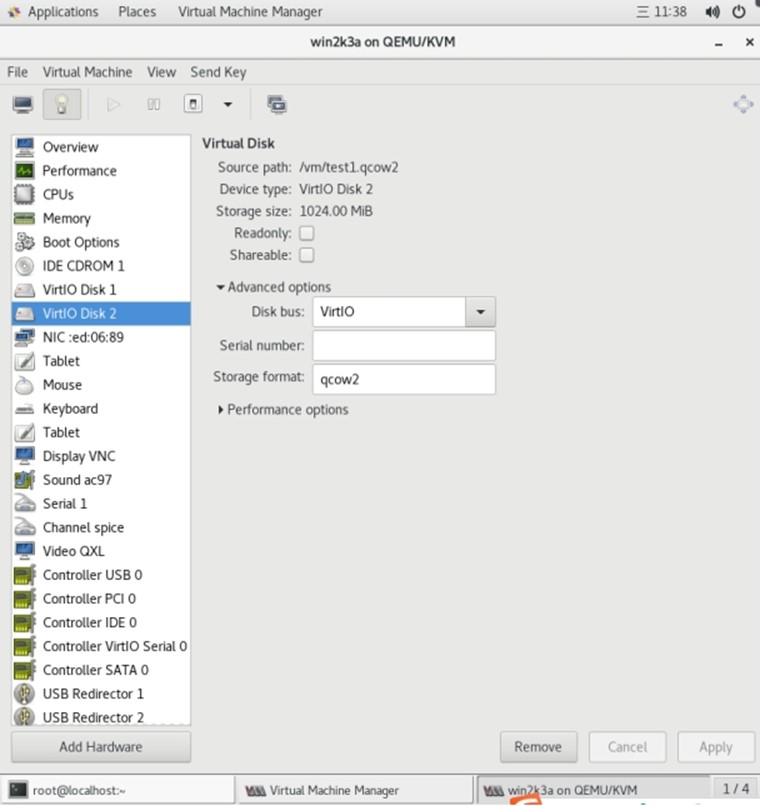Image resolution: width=760 pixels, height=806 pixels.
Task: Switch to Virtual Machine Manager taskbar window
Action: tap(355, 790)
